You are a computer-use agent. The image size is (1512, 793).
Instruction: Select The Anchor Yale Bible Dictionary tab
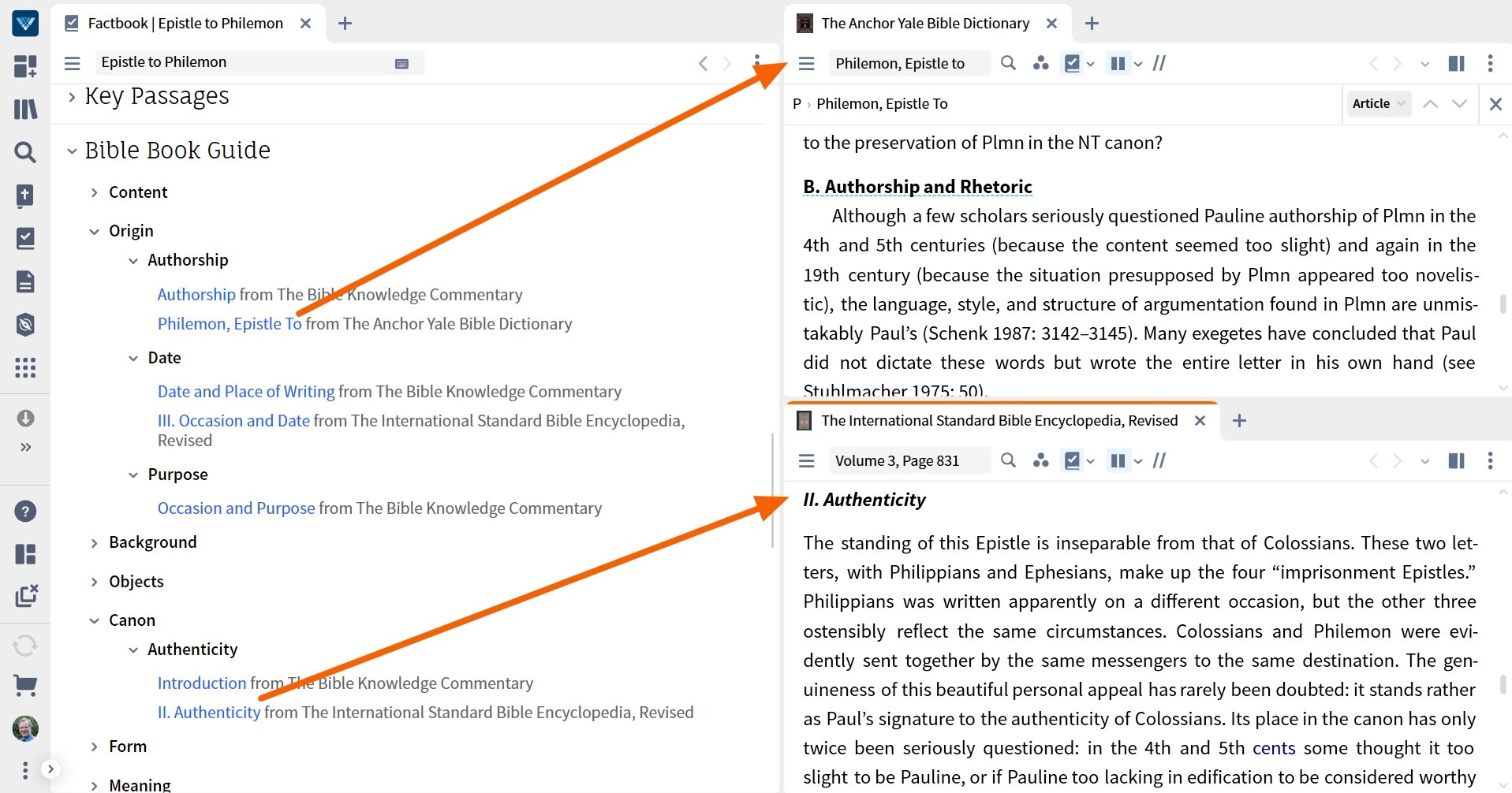[x=924, y=24]
